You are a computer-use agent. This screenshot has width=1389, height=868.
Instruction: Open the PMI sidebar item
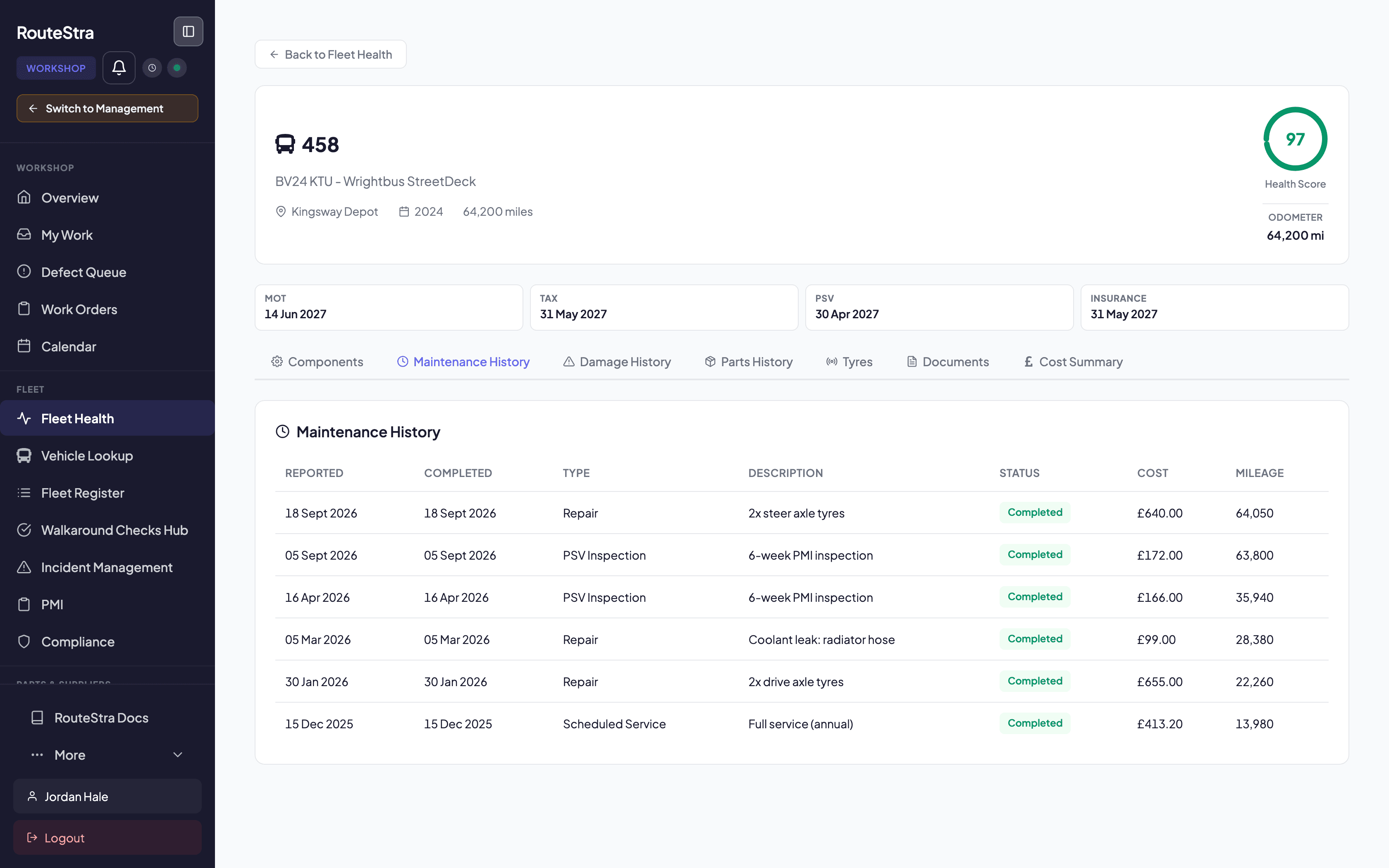point(107,604)
